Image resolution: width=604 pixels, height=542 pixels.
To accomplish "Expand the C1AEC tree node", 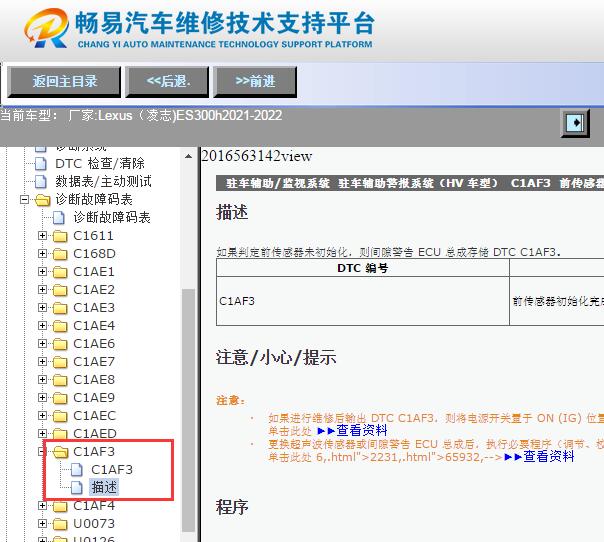I will (42, 416).
